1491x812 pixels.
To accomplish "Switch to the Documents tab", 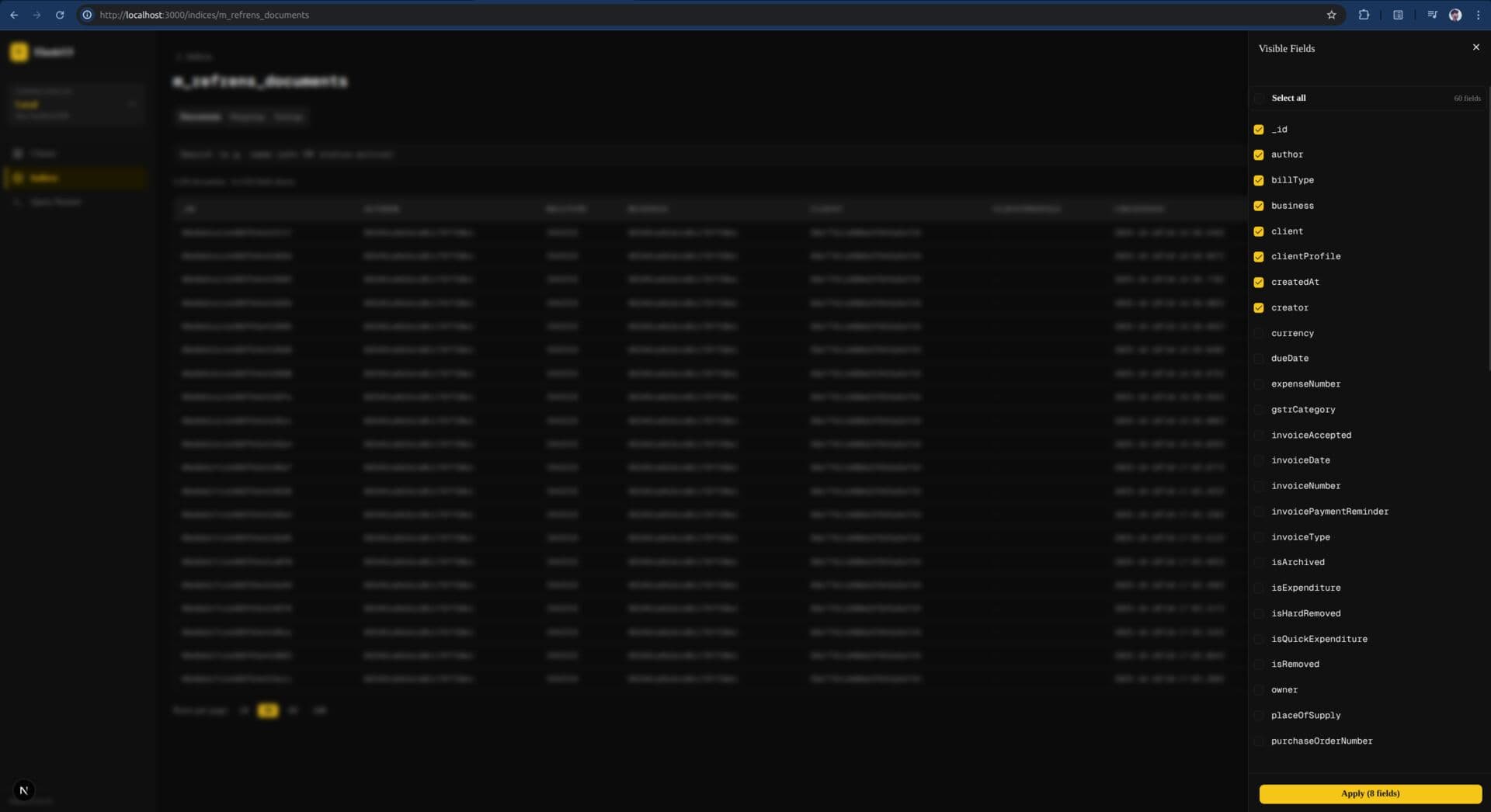I will [x=200, y=116].
